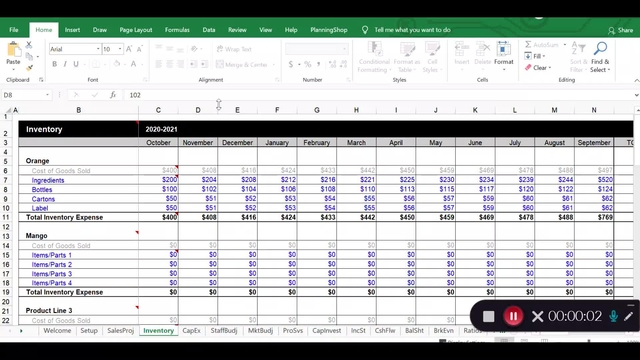Toggle Bold formatting
Image resolution: width=640 pixels, height=360 pixels.
[x=54, y=64]
